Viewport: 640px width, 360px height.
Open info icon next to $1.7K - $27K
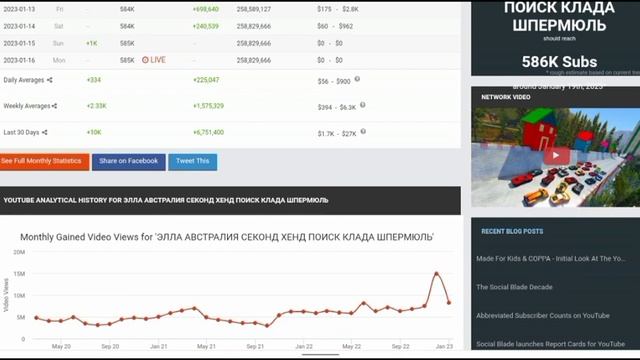(363, 131)
